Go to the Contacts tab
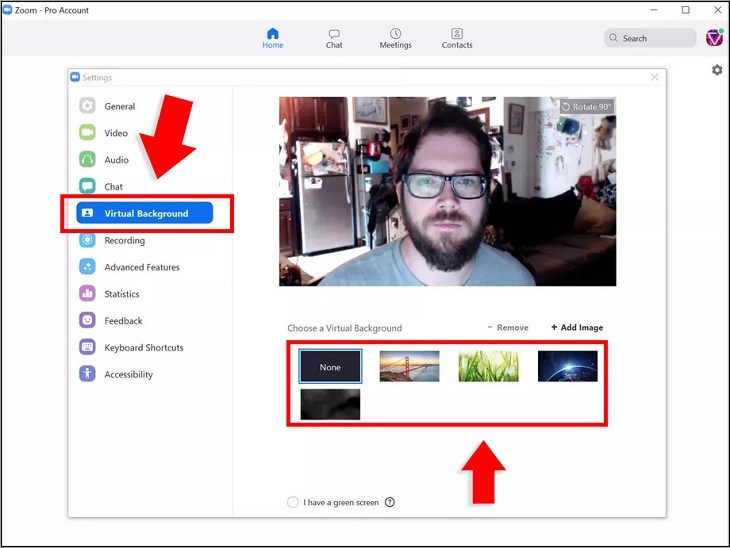730x548 pixels. [457, 38]
